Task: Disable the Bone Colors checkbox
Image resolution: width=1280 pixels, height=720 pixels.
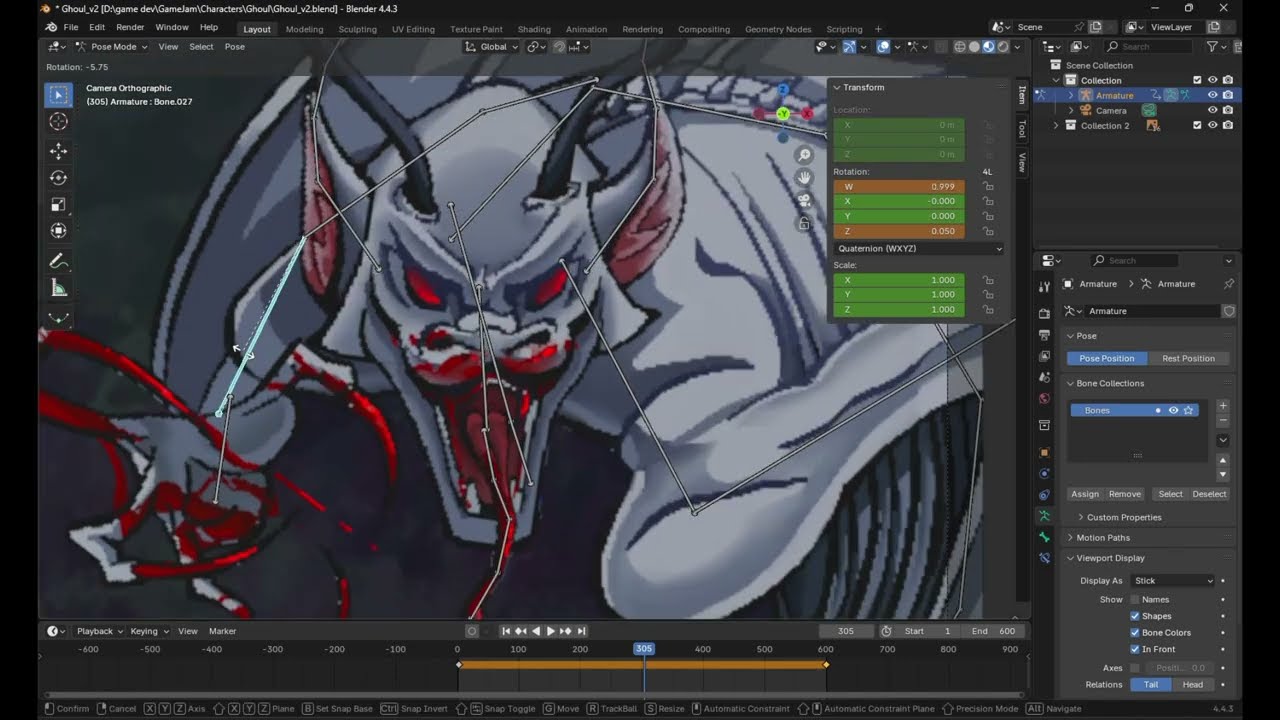Action: 1135,633
